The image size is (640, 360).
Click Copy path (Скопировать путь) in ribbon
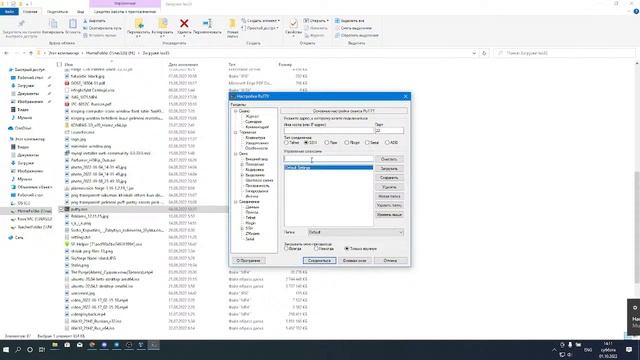(102, 28)
